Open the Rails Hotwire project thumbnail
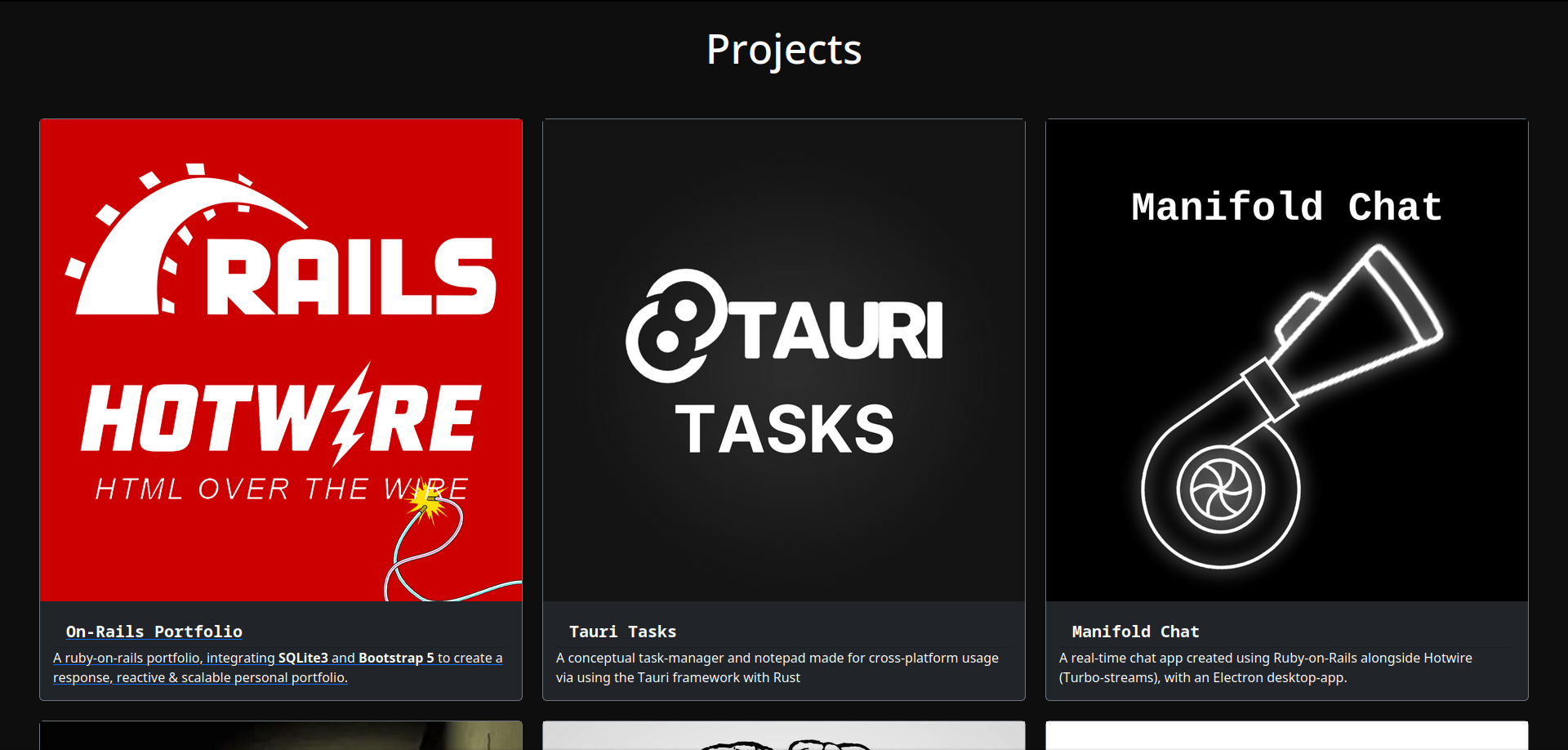This screenshot has height=750, width=1568. (281, 360)
